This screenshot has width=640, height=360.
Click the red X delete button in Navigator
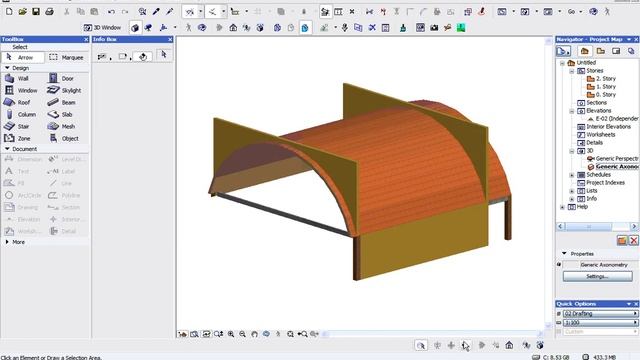click(633, 240)
